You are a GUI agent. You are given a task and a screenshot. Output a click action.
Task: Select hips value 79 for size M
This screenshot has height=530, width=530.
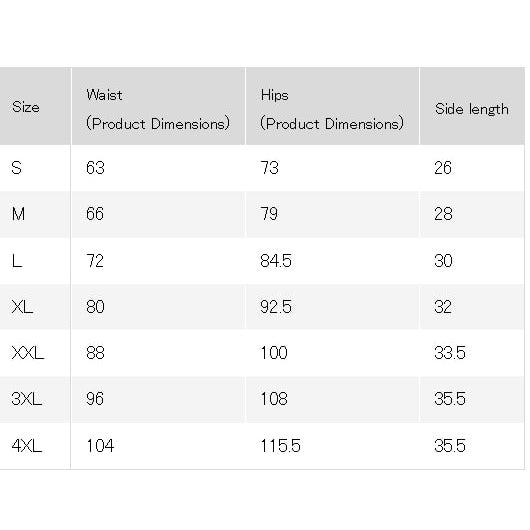click(269, 214)
